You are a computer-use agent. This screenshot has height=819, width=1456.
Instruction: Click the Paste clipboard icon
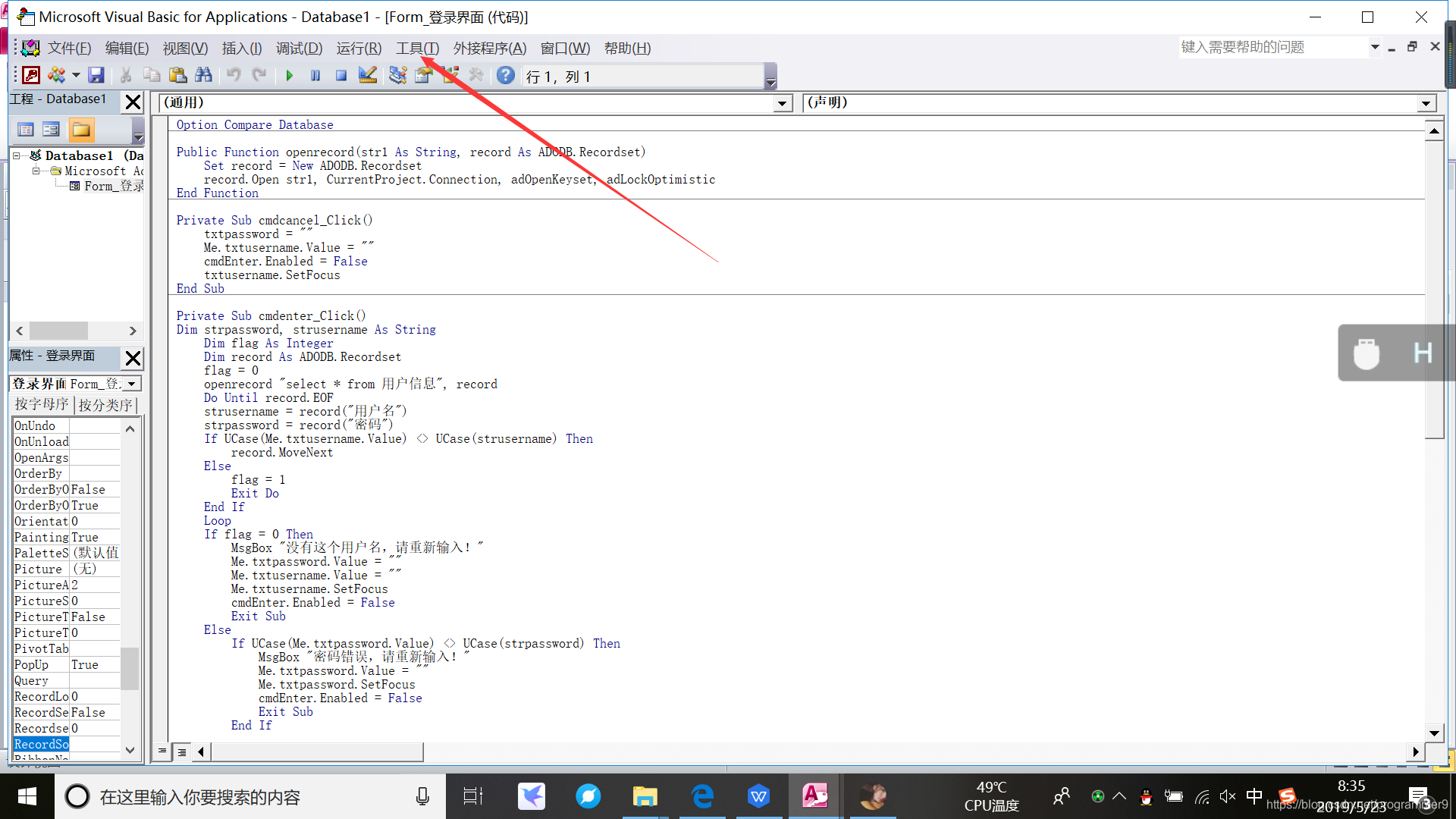[x=177, y=75]
